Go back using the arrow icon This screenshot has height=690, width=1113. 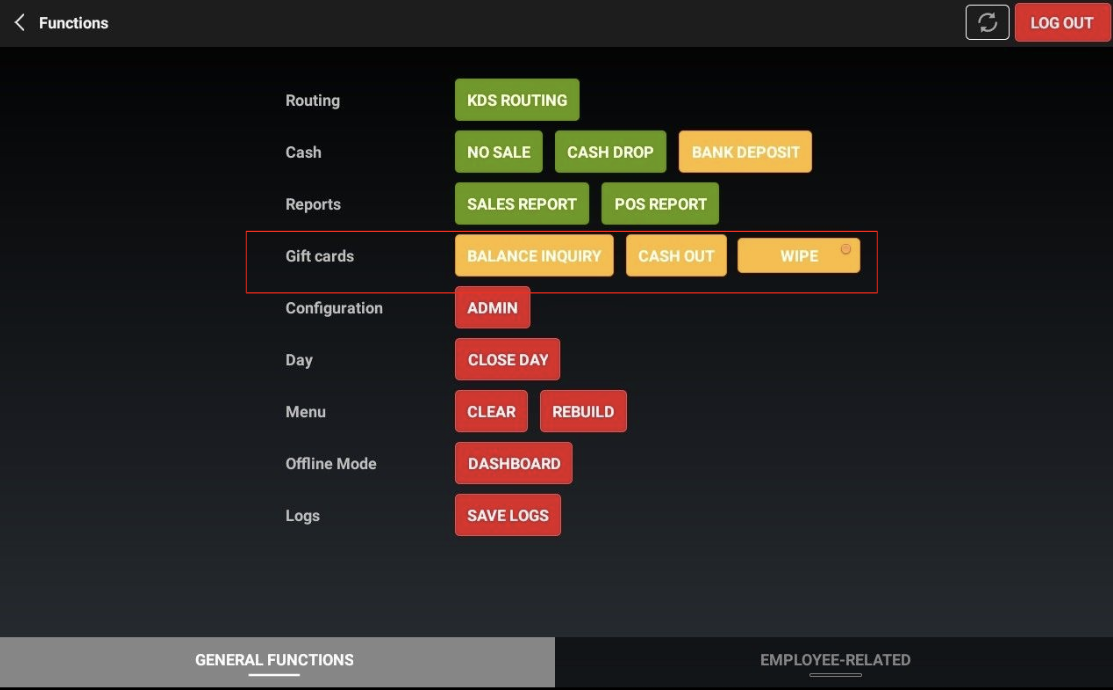20,22
